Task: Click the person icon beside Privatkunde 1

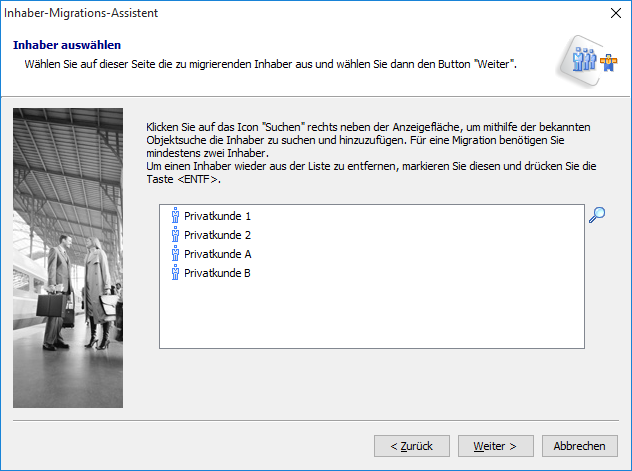Action: pyautogui.click(x=175, y=216)
